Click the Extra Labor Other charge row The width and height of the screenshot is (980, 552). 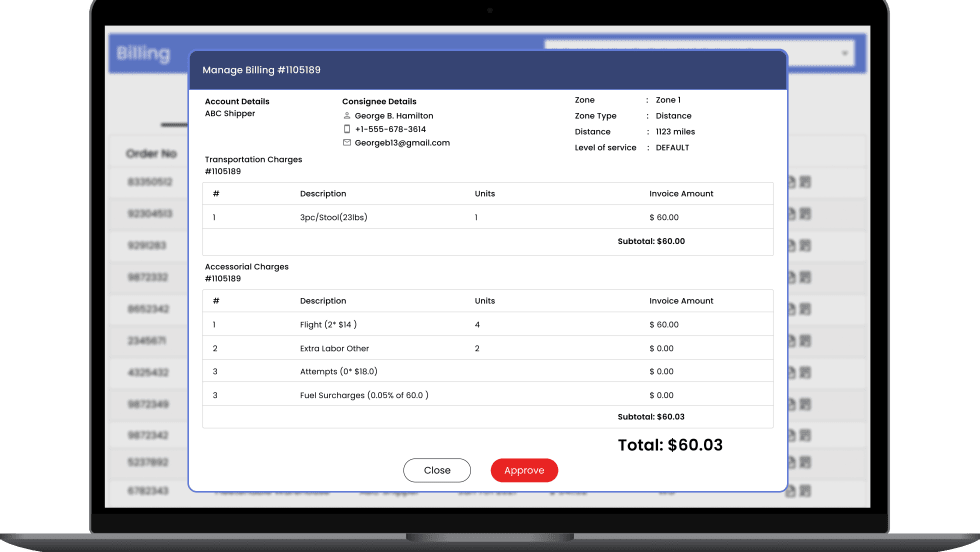coord(487,348)
